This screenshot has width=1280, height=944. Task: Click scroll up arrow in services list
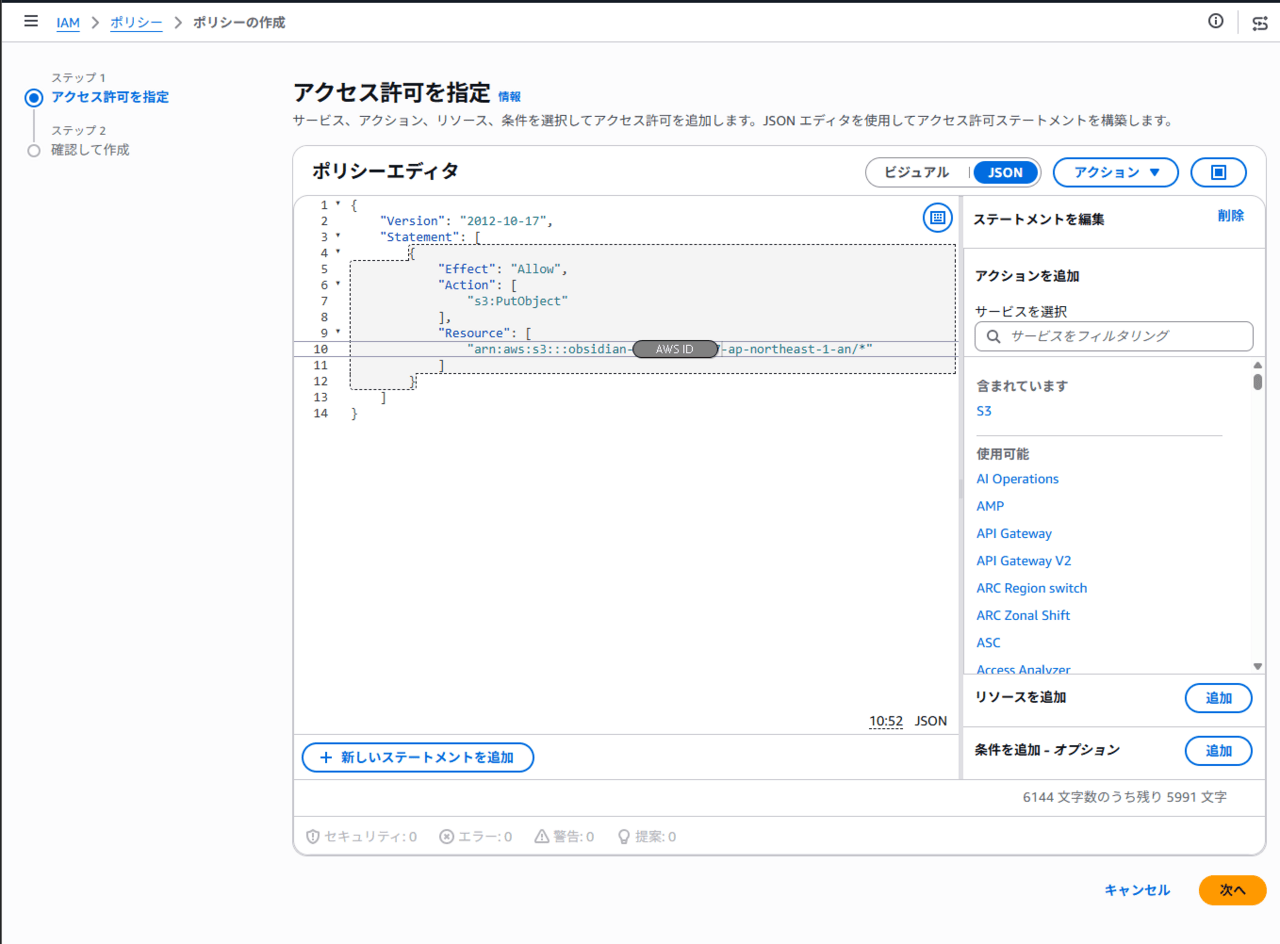tap(1258, 365)
